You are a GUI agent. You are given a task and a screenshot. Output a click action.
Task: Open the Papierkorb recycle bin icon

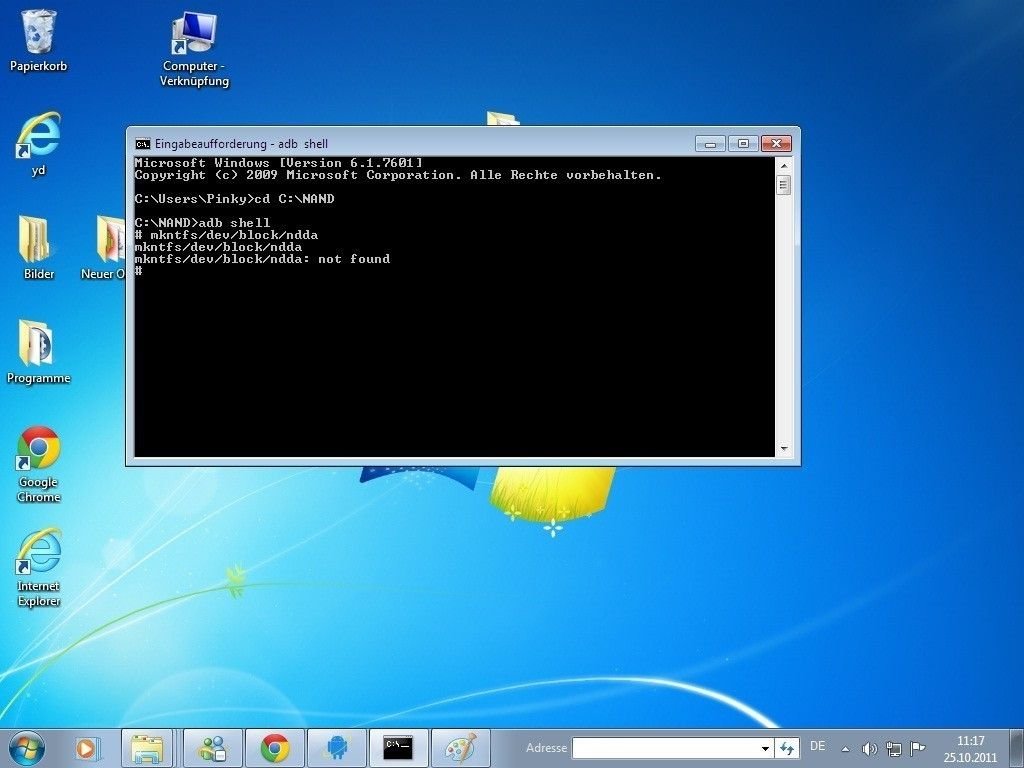click(x=39, y=40)
